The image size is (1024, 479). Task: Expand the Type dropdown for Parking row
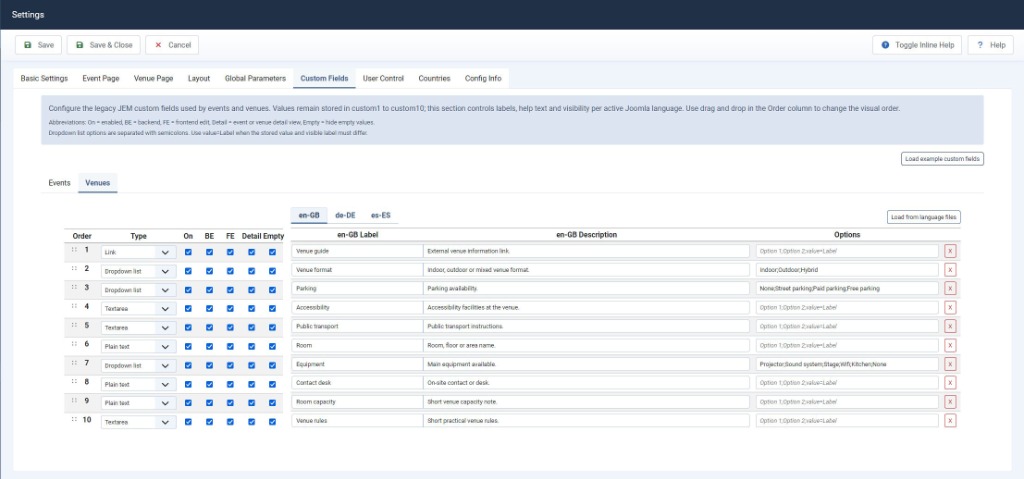click(x=138, y=289)
